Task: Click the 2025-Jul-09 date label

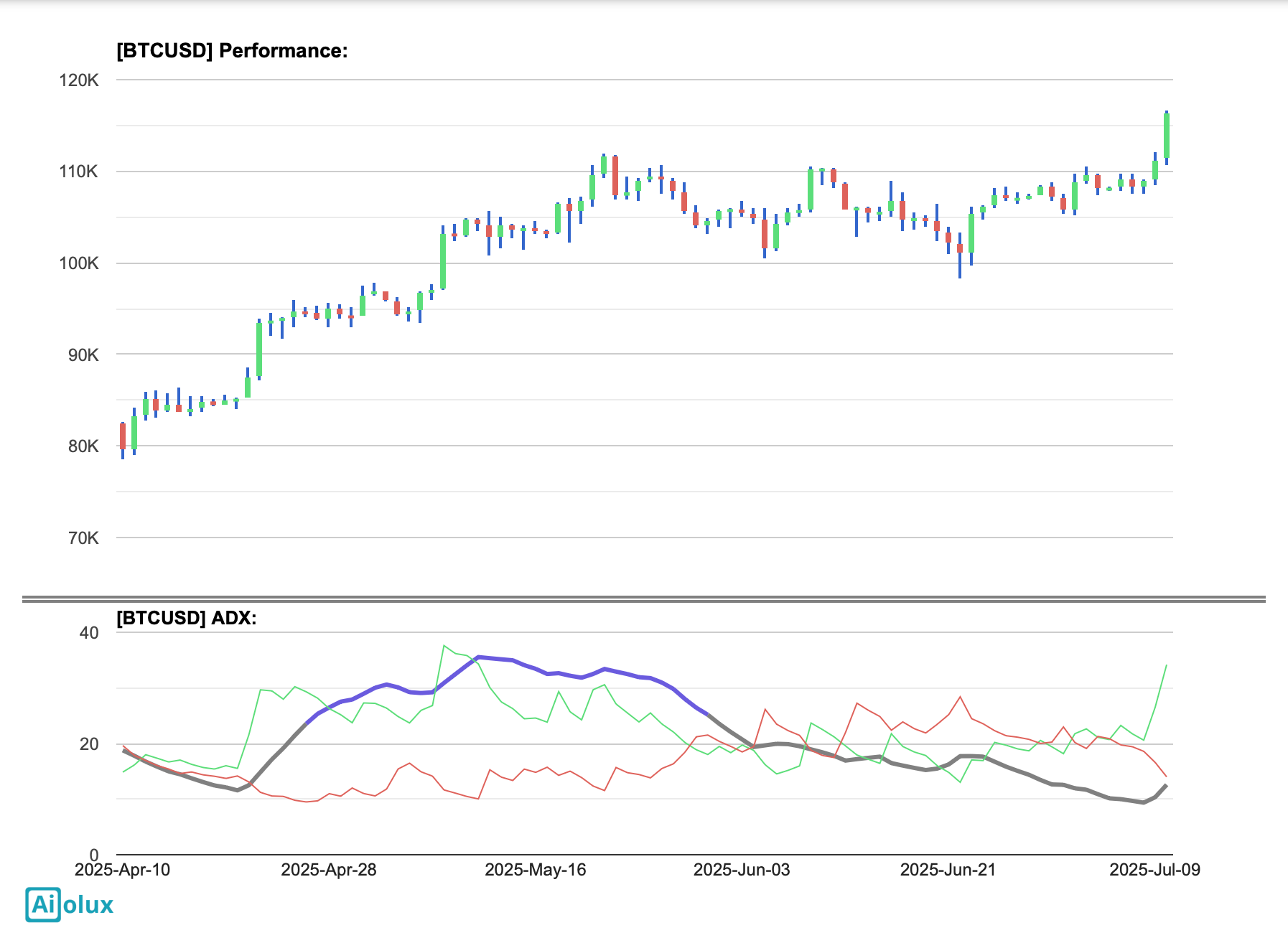Action: coord(1154,870)
